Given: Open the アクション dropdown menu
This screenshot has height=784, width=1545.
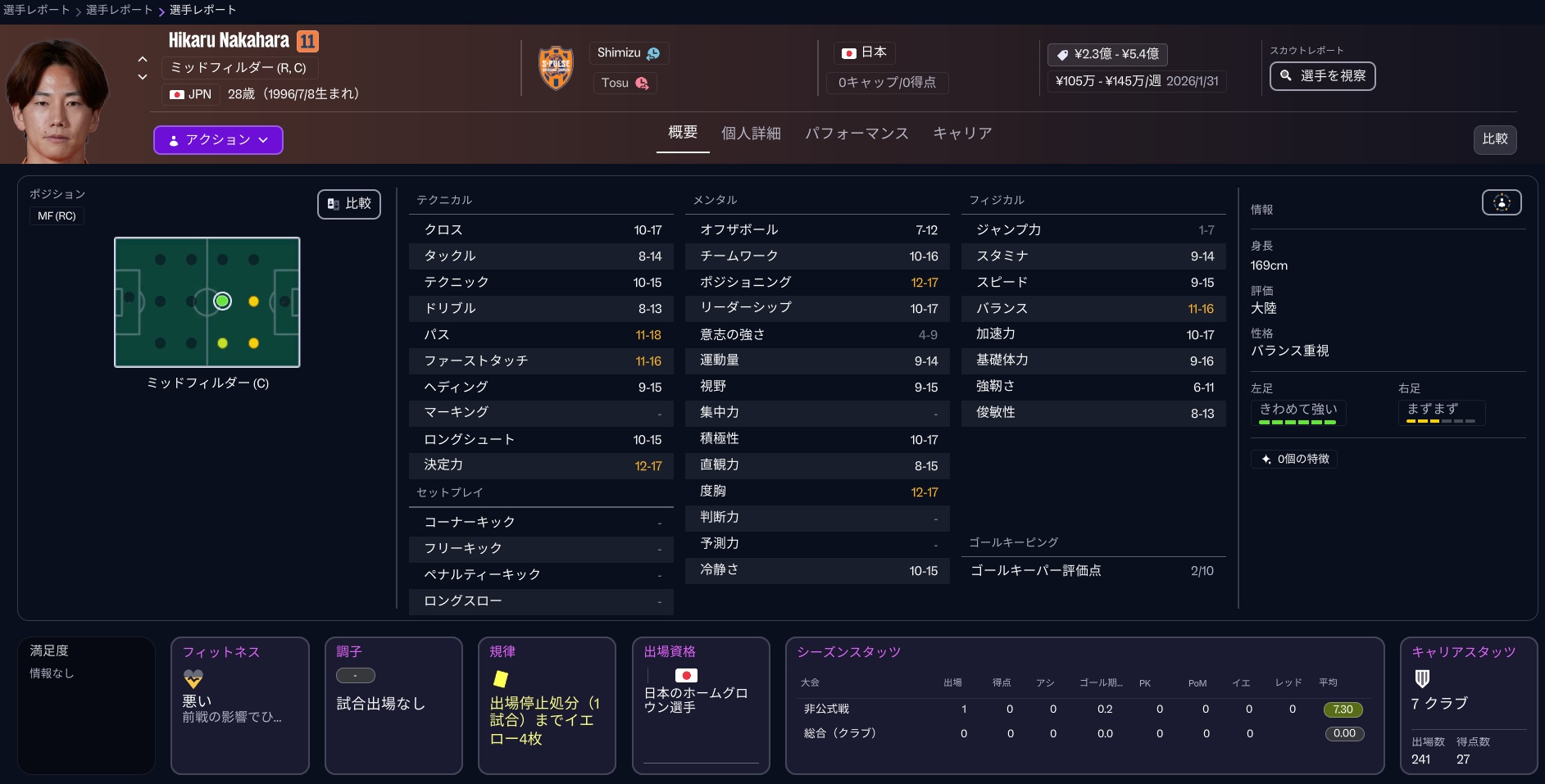Looking at the screenshot, I should click(x=218, y=140).
